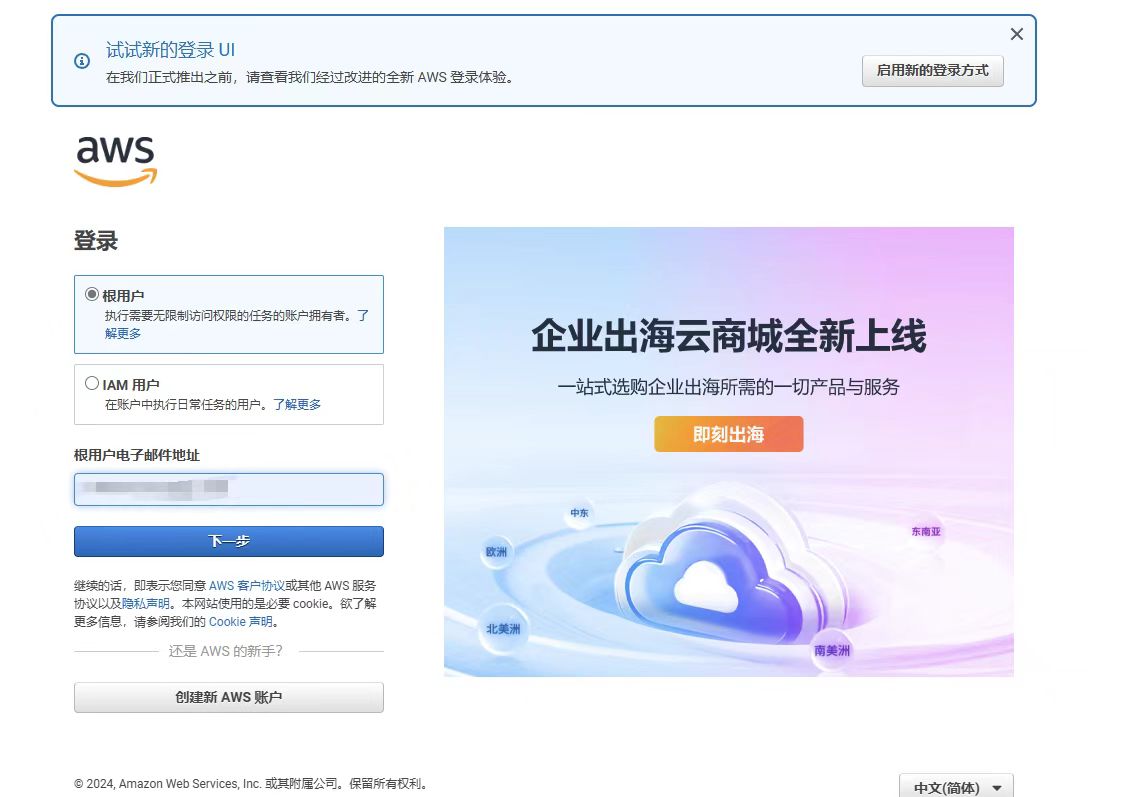Click the 企业出海云商城全新上线 headline
The width and height of the screenshot is (1140, 797).
[728, 336]
